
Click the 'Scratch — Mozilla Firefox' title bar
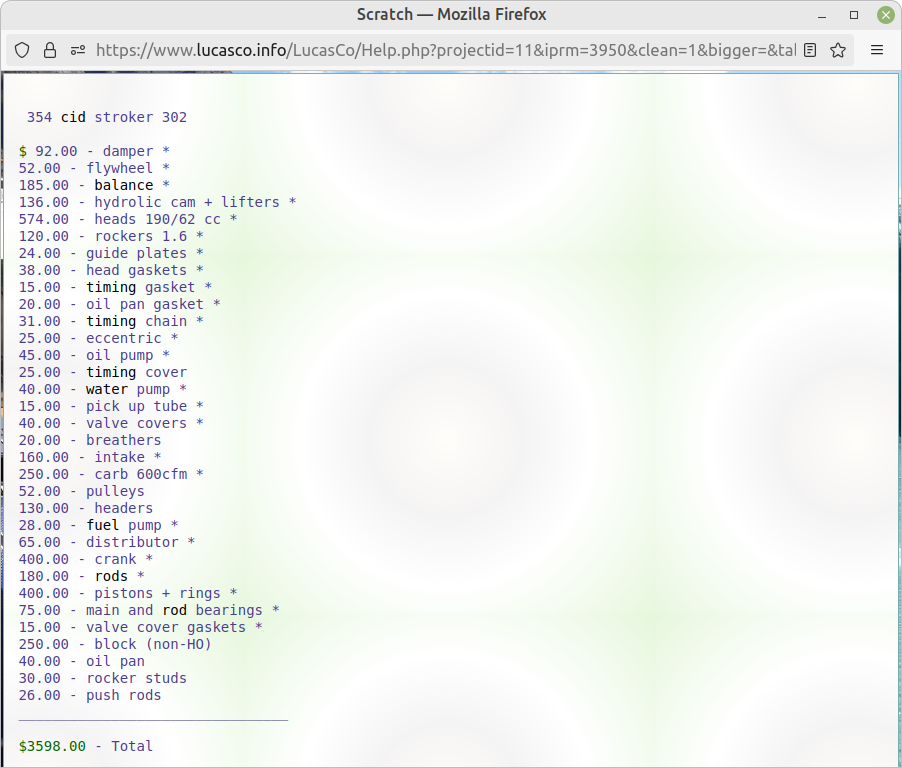pos(451,15)
